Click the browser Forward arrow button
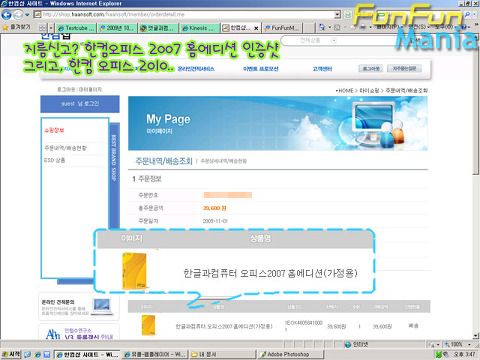The width and height of the screenshot is (480, 360). click(x=18, y=15)
